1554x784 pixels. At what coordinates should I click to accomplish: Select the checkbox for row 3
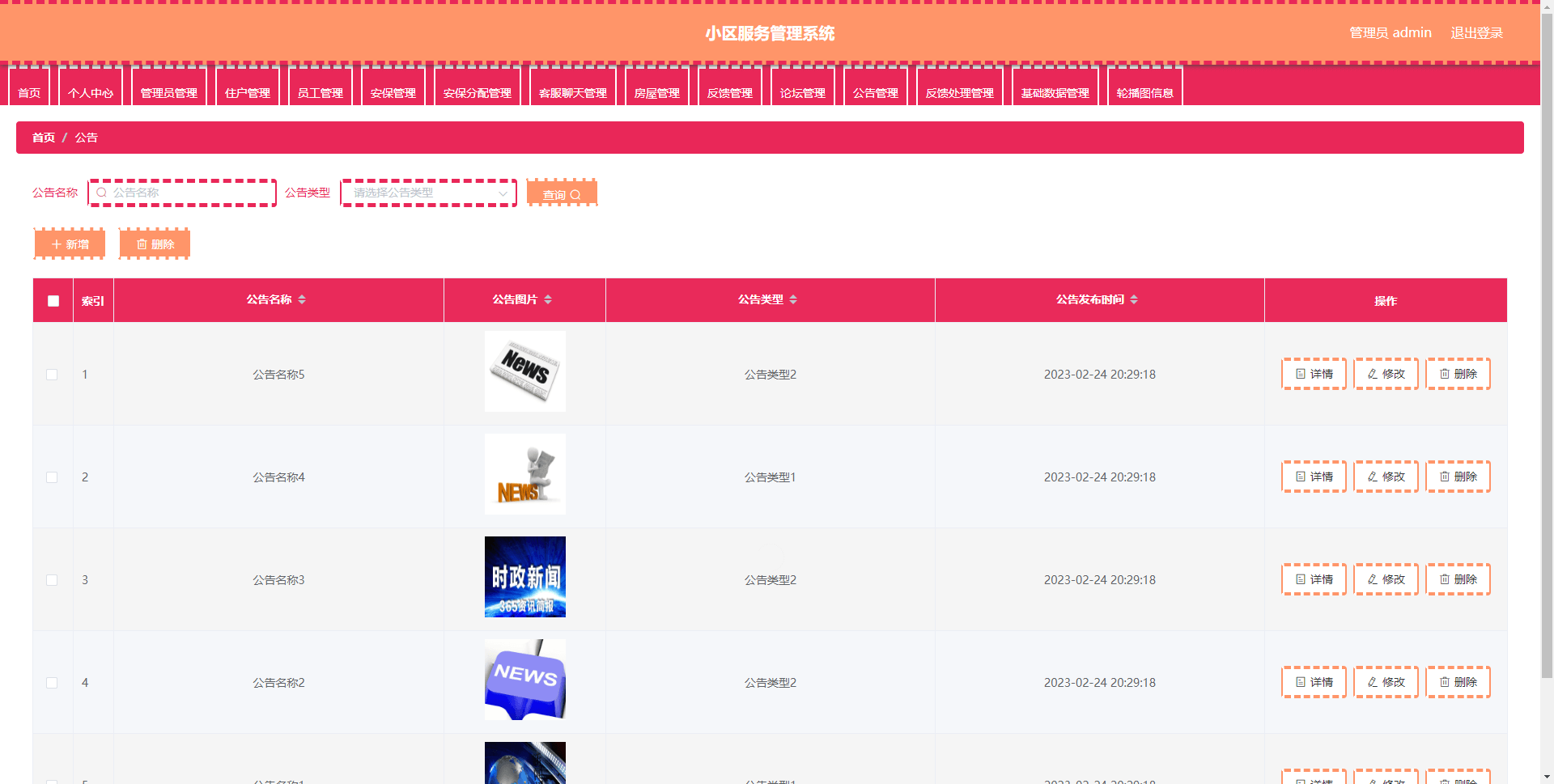point(52,580)
